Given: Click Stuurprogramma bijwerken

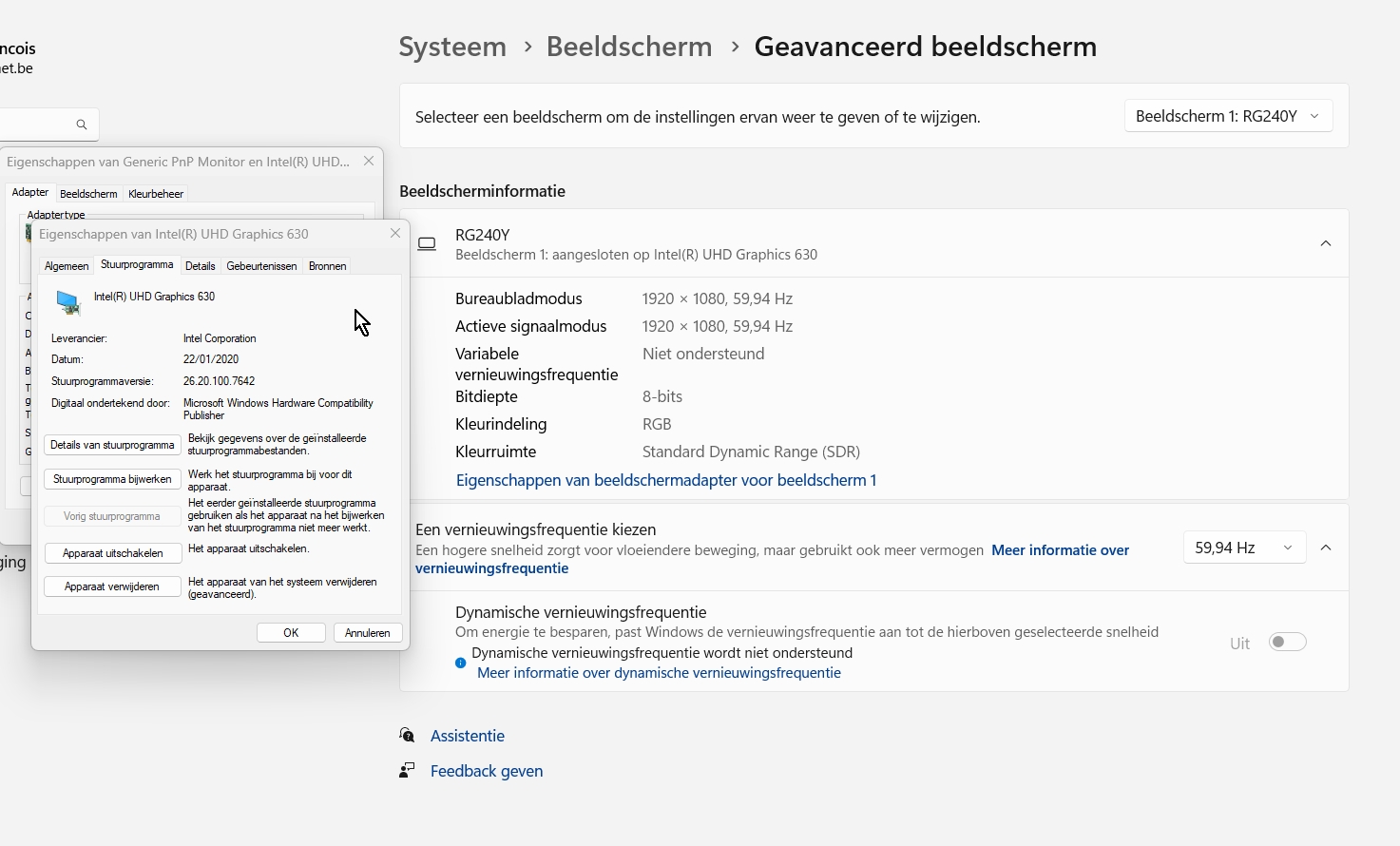Looking at the screenshot, I should [x=112, y=479].
